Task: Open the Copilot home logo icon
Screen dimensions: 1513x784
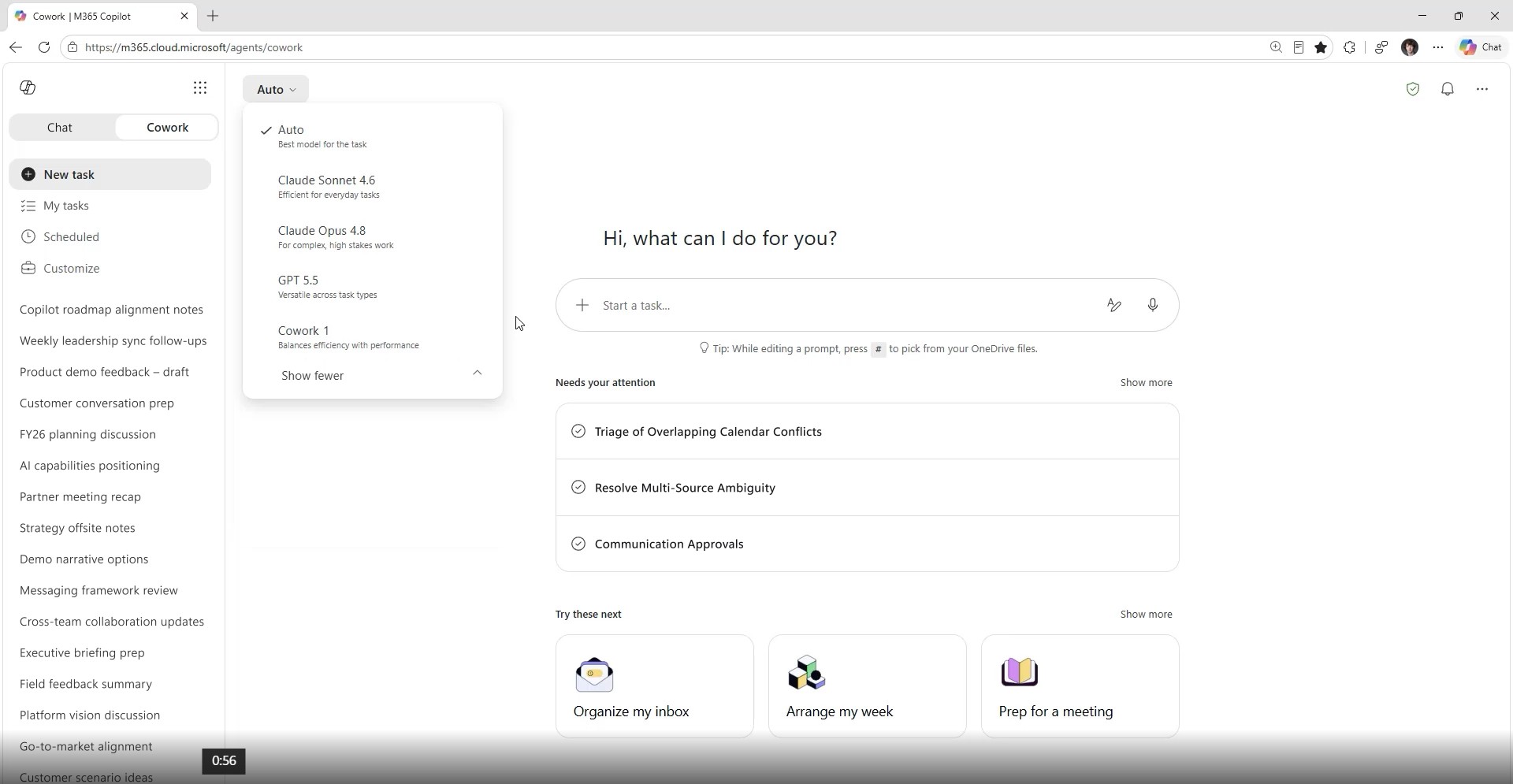Action: 28,87
